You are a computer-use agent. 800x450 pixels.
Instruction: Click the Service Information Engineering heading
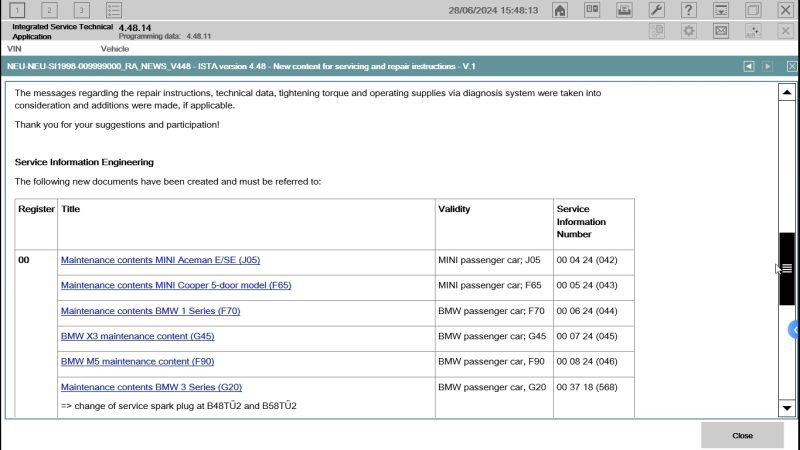point(84,162)
